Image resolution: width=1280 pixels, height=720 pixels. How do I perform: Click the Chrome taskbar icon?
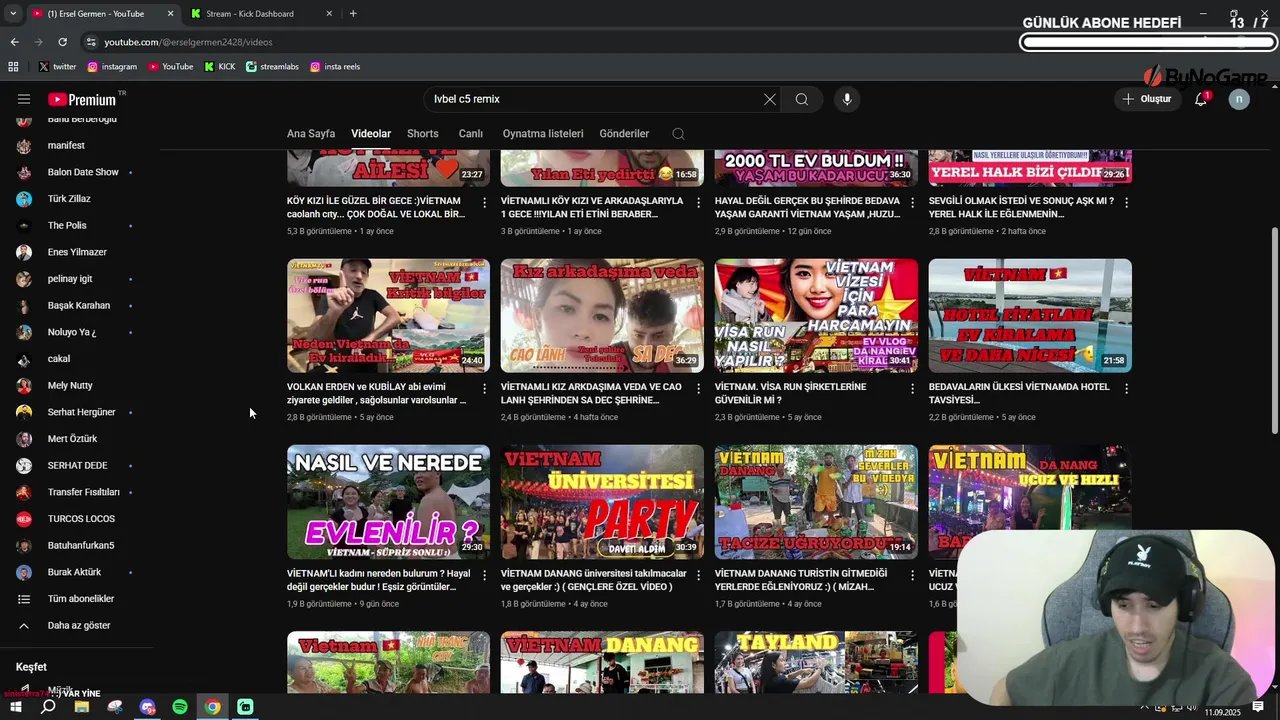point(213,707)
